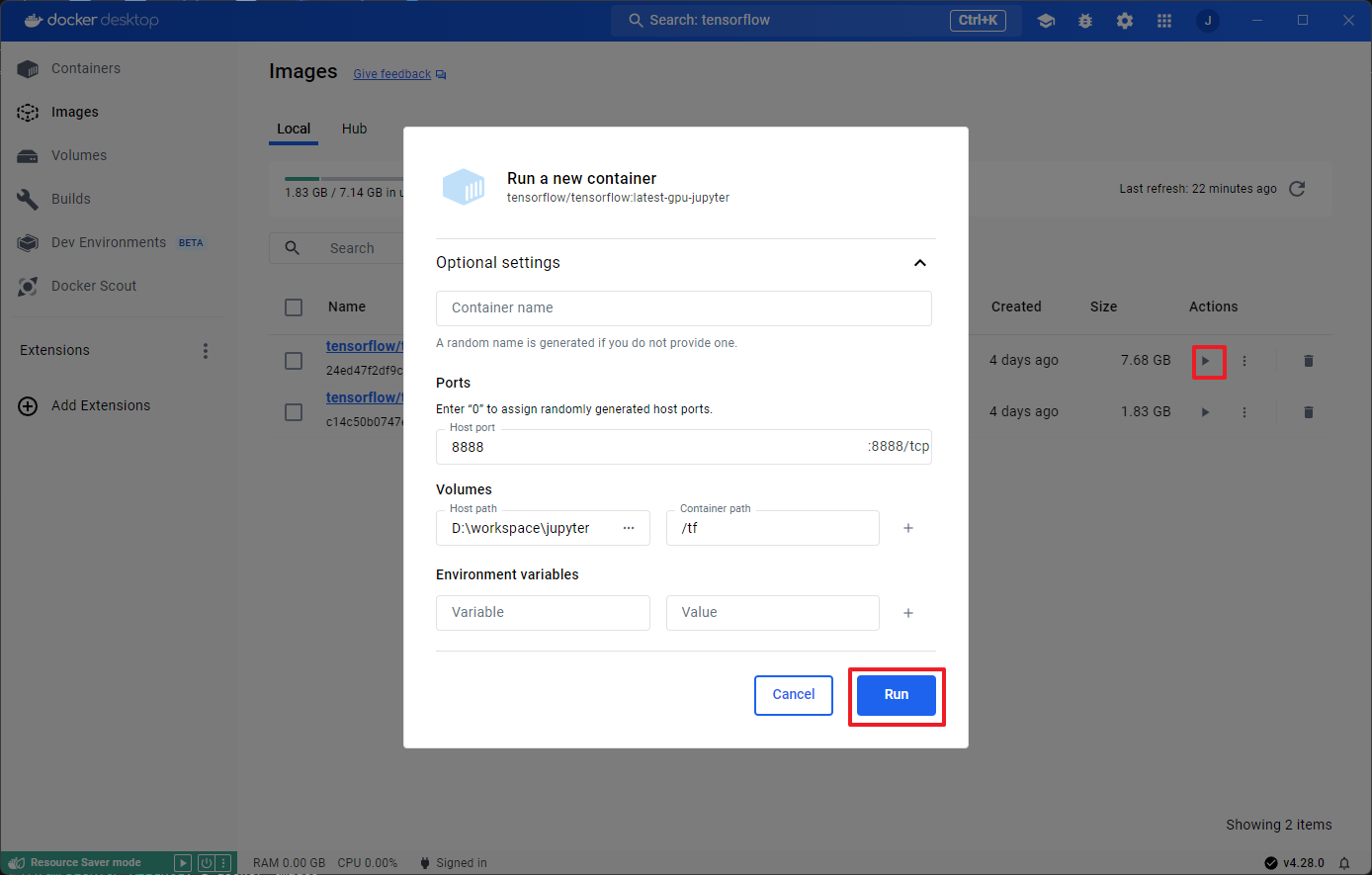Click the Resource Saver mode play button
1372x875 pixels.
click(182, 863)
